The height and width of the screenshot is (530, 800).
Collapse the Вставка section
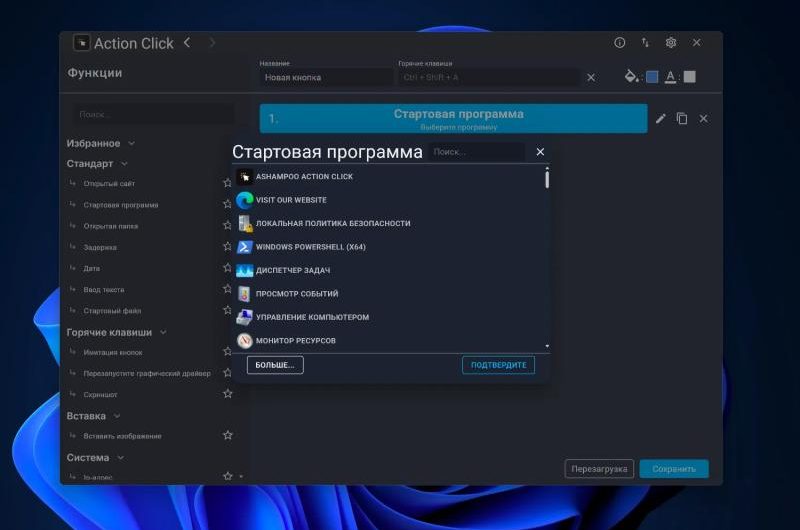117,416
